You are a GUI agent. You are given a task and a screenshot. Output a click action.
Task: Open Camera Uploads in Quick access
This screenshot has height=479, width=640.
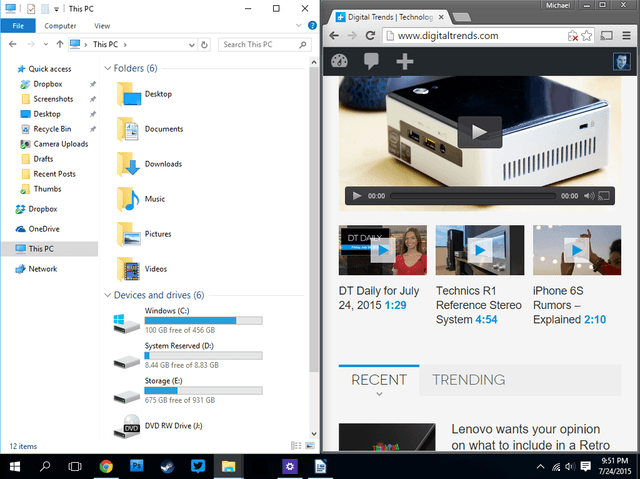(60, 144)
